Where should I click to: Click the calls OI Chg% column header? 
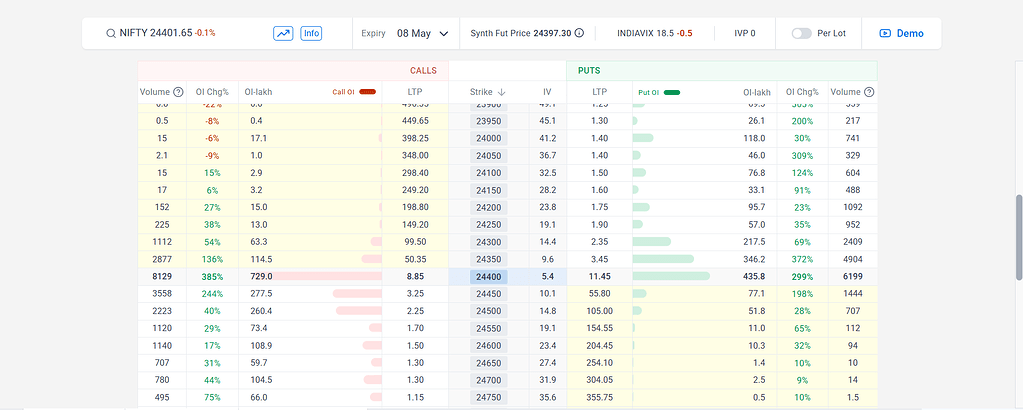[x=212, y=92]
